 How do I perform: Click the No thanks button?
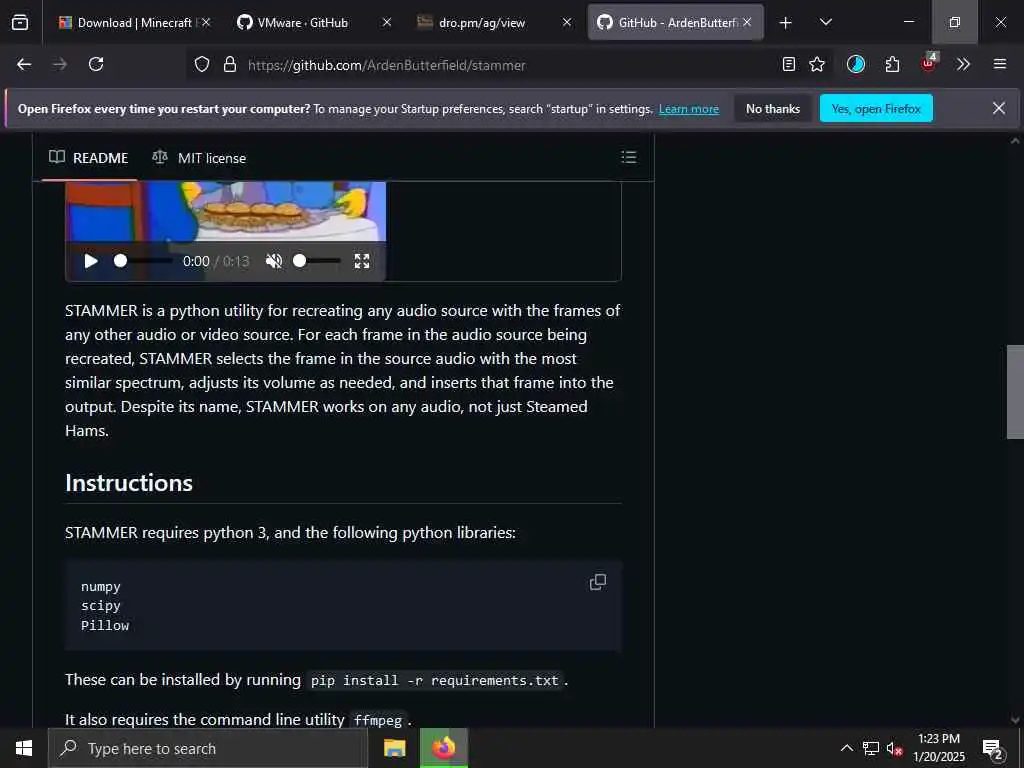773,108
